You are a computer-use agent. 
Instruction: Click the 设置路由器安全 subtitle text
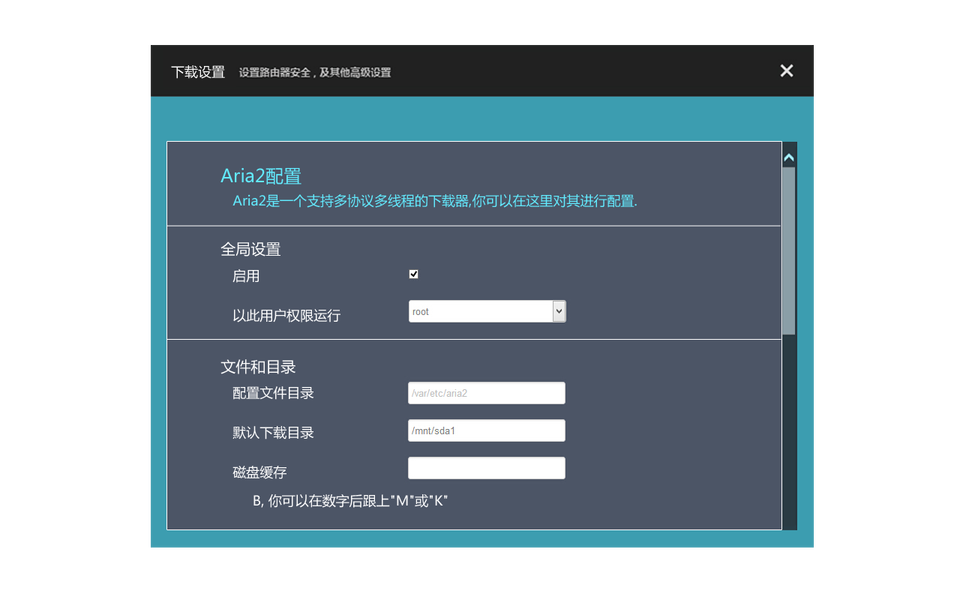click(315, 73)
